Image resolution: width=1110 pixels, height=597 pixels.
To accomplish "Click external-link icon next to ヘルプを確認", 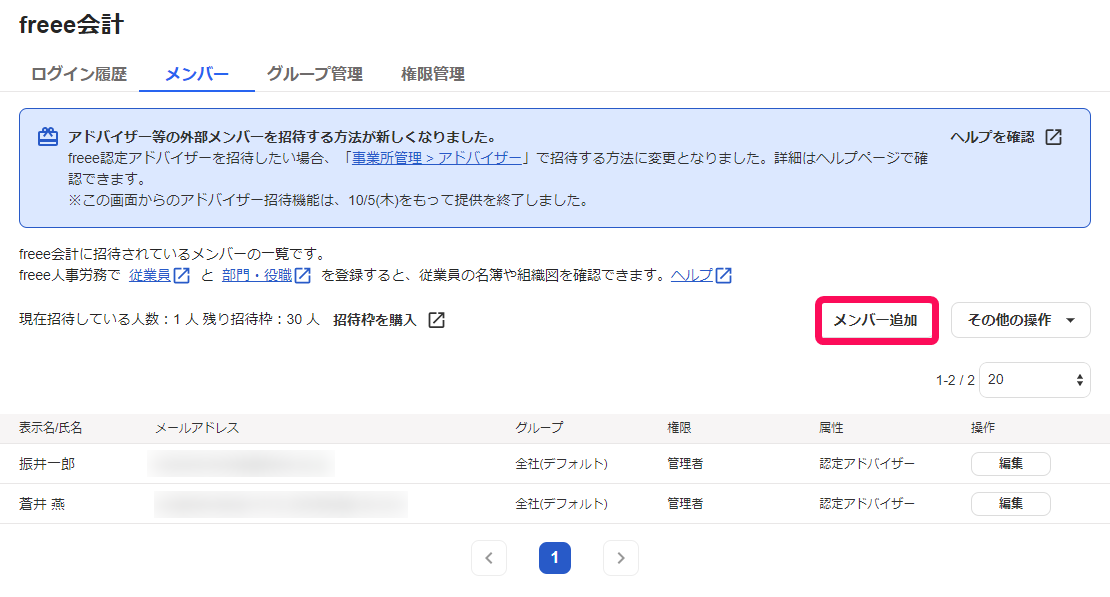I will click(1053, 137).
